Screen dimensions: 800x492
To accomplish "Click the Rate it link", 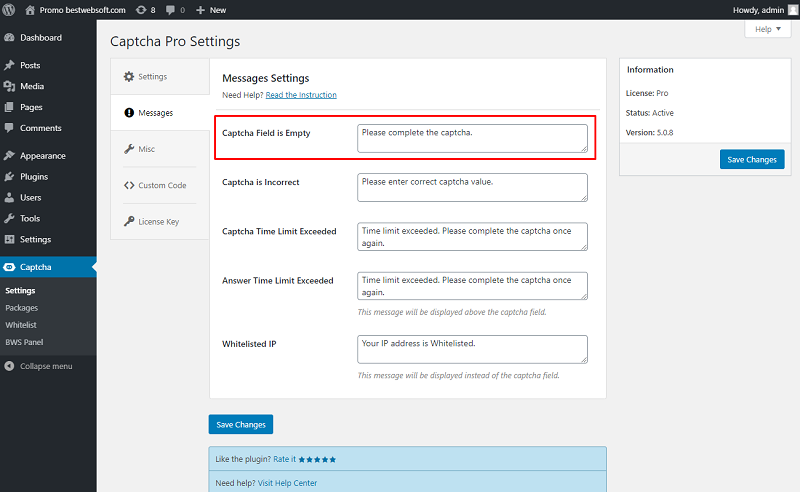I will (x=284, y=459).
